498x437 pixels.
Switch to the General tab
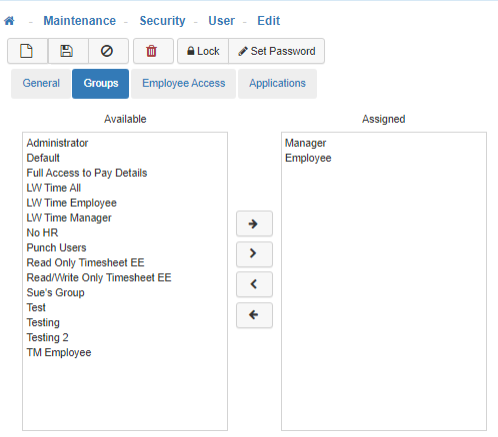41,83
